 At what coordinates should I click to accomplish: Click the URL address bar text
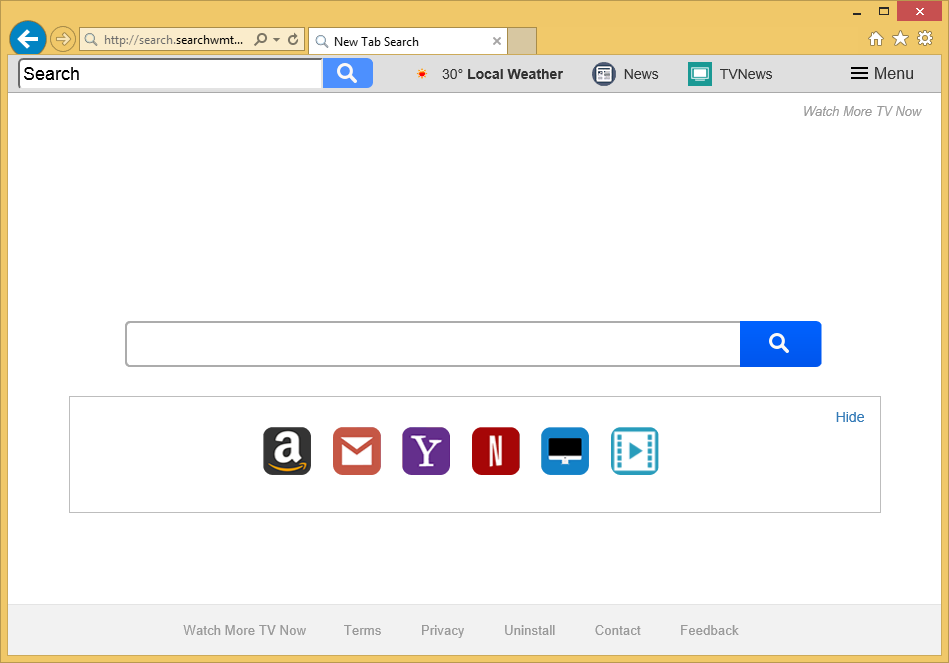coord(173,40)
